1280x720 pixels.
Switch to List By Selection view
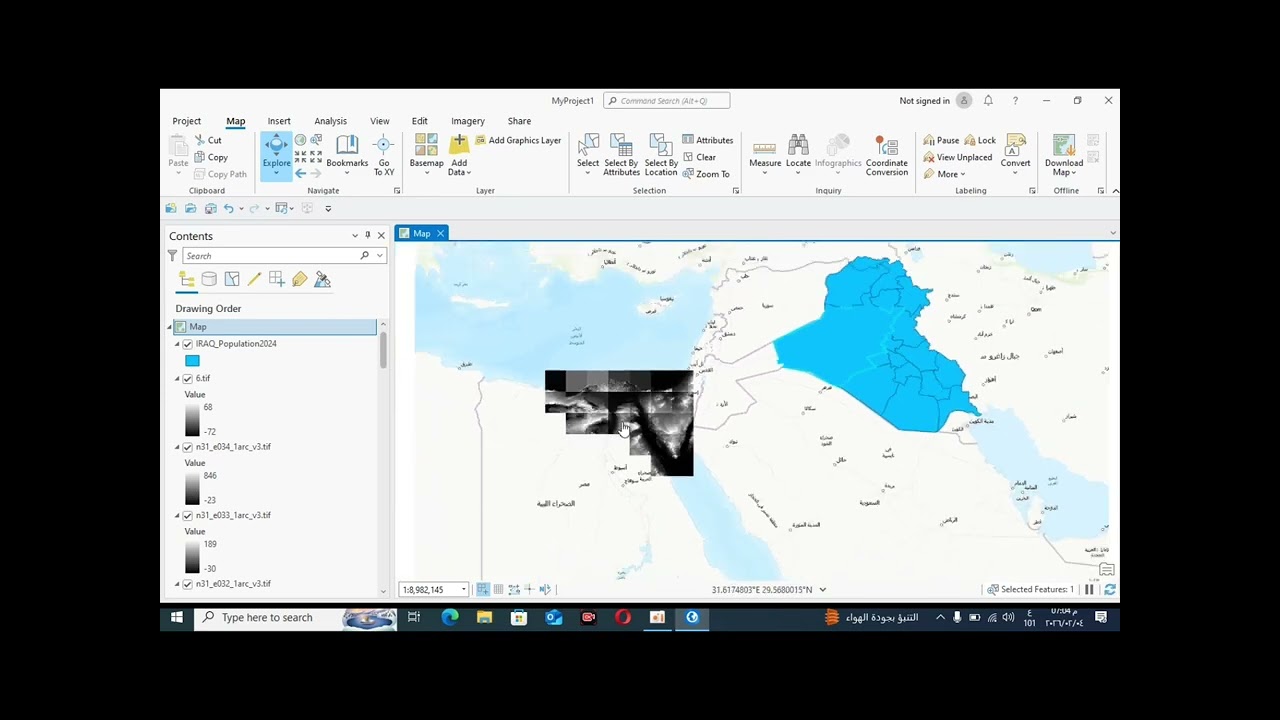pos(232,280)
